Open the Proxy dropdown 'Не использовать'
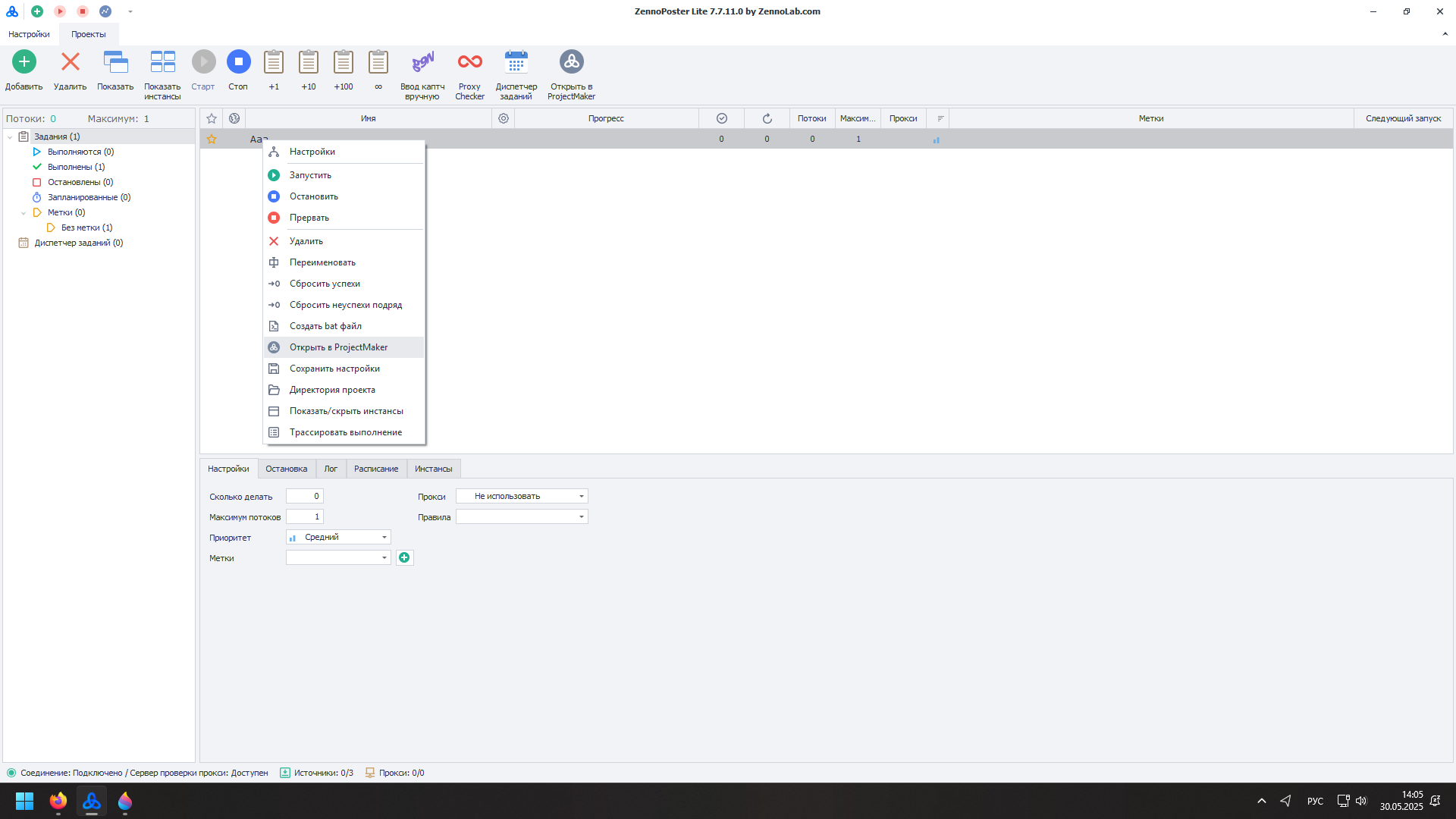The height and width of the screenshot is (819, 1456). (x=522, y=497)
